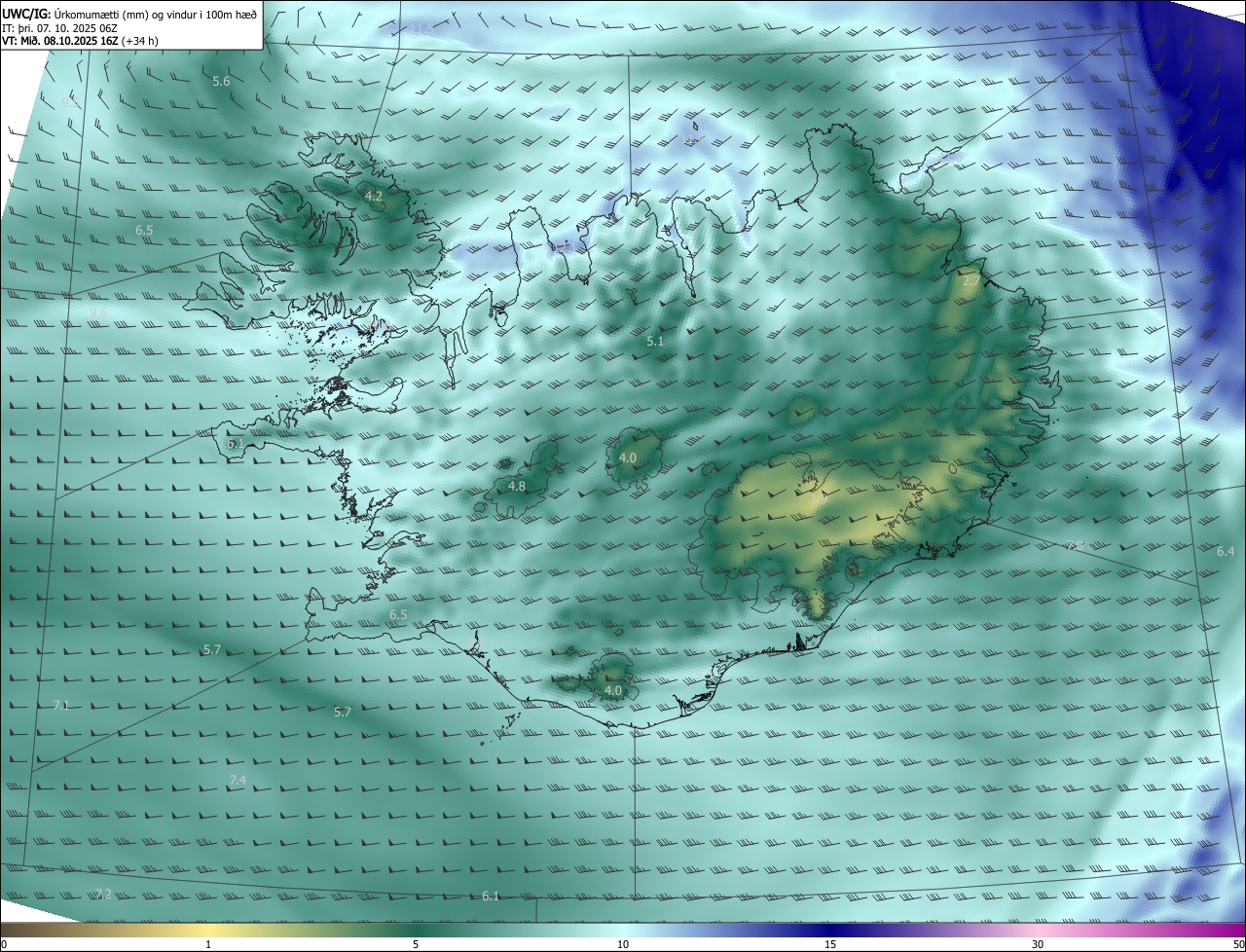Click the '5' tick on the colour scale
Image resolution: width=1246 pixels, height=952 pixels.
click(416, 945)
